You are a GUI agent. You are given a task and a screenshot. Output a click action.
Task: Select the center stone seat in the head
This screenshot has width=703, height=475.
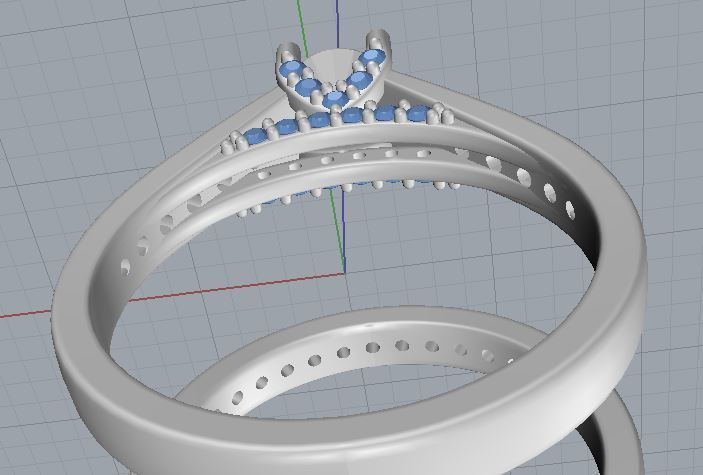pos(334,66)
